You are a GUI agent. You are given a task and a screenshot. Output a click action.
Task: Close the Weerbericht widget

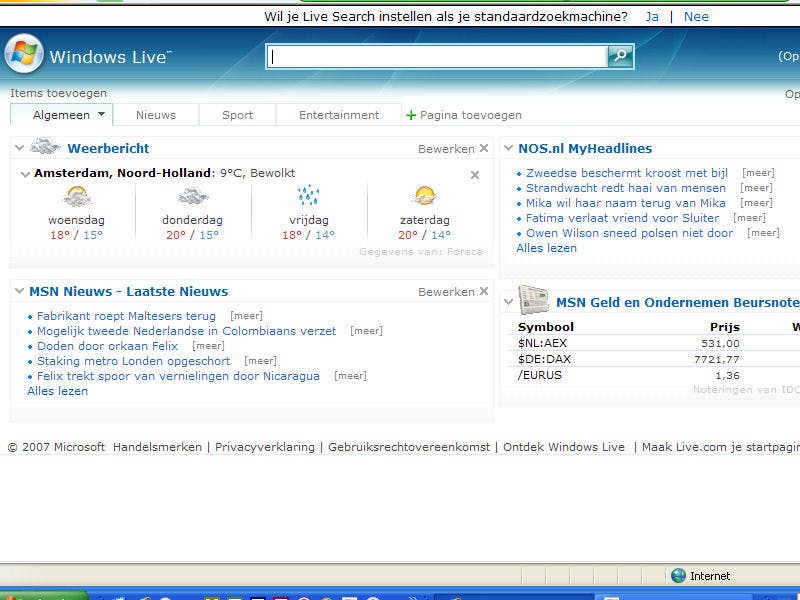pos(484,148)
